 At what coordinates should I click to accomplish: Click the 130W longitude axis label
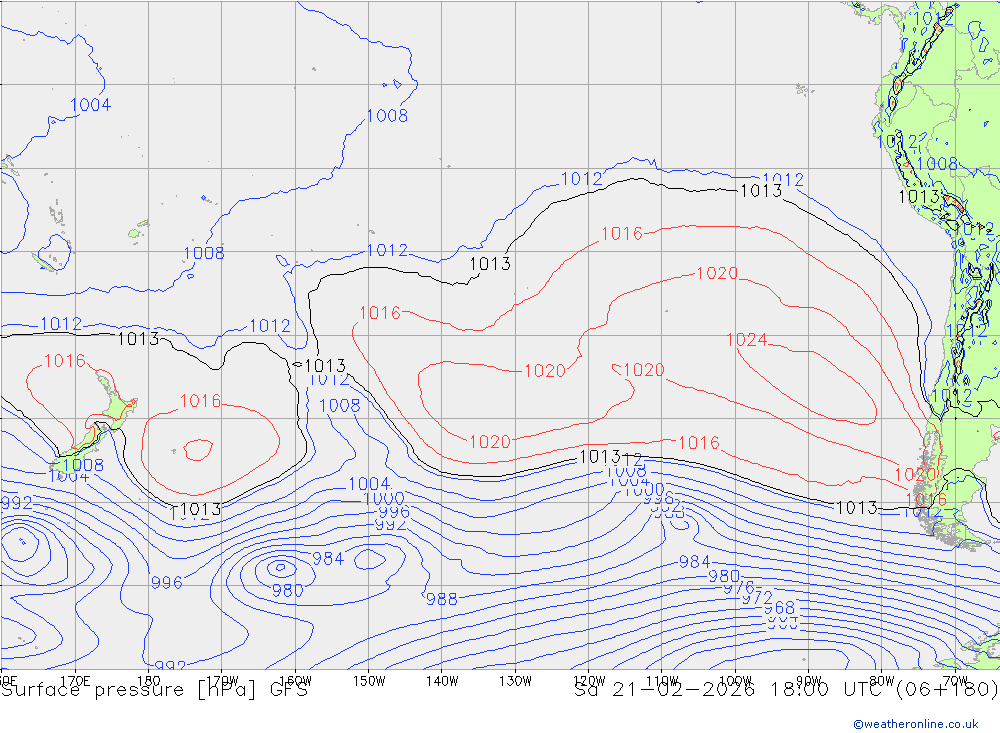tap(515, 681)
